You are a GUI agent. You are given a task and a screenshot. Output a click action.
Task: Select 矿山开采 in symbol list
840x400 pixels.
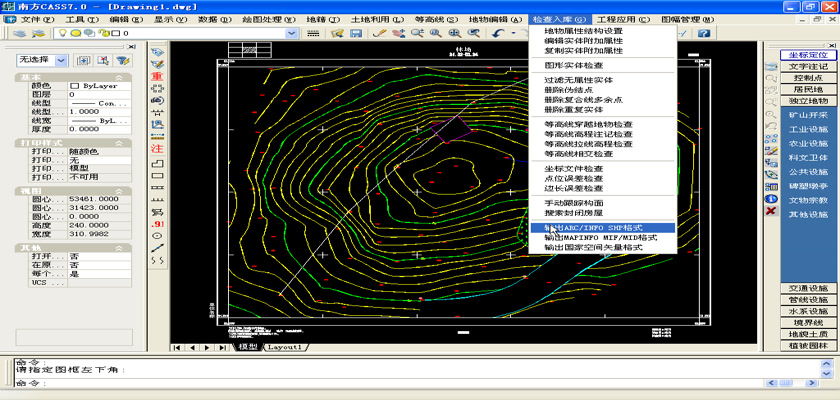point(808,115)
